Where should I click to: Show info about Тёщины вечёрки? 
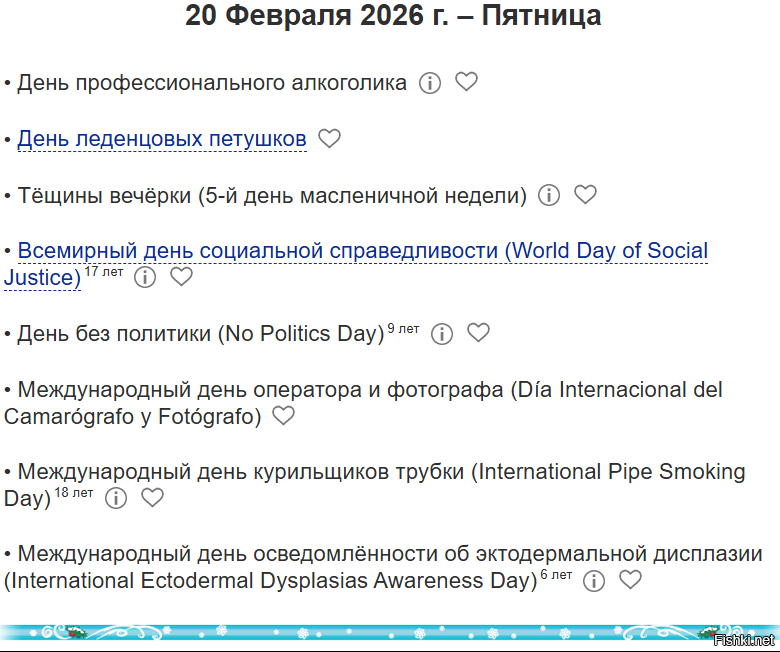pyautogui.click(x=548, y=195)
